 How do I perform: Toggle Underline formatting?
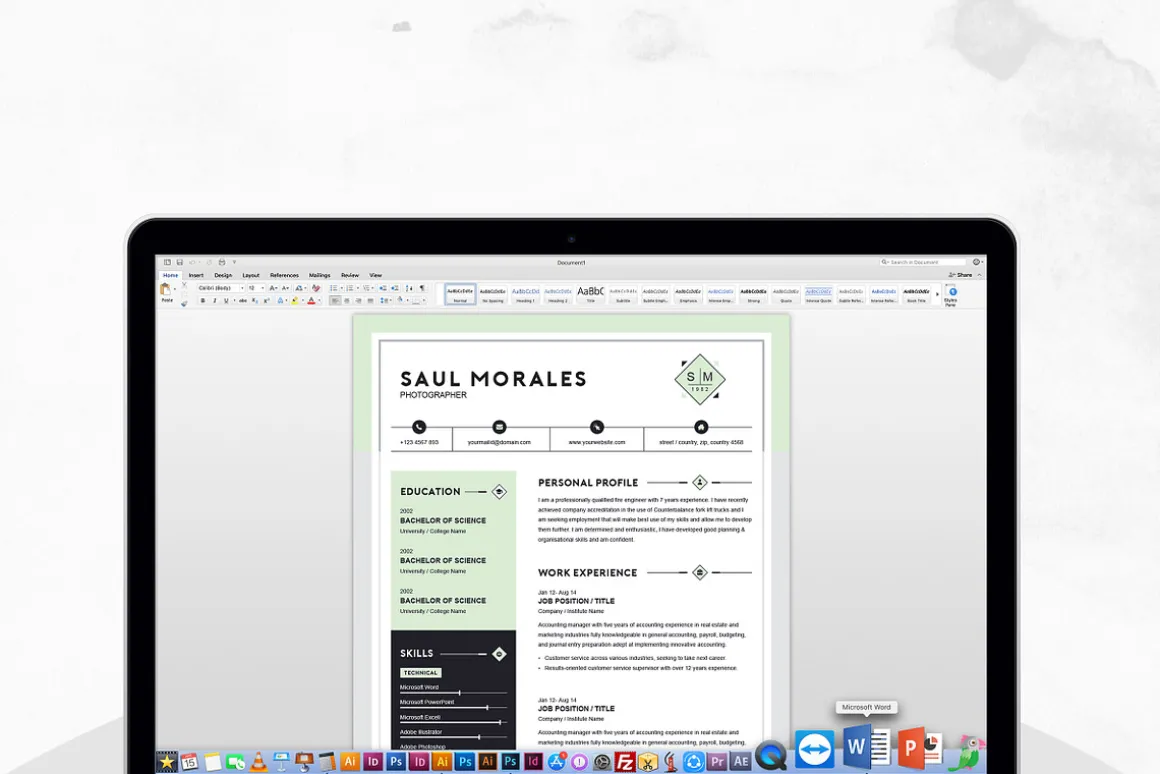(x=226, y=300)
